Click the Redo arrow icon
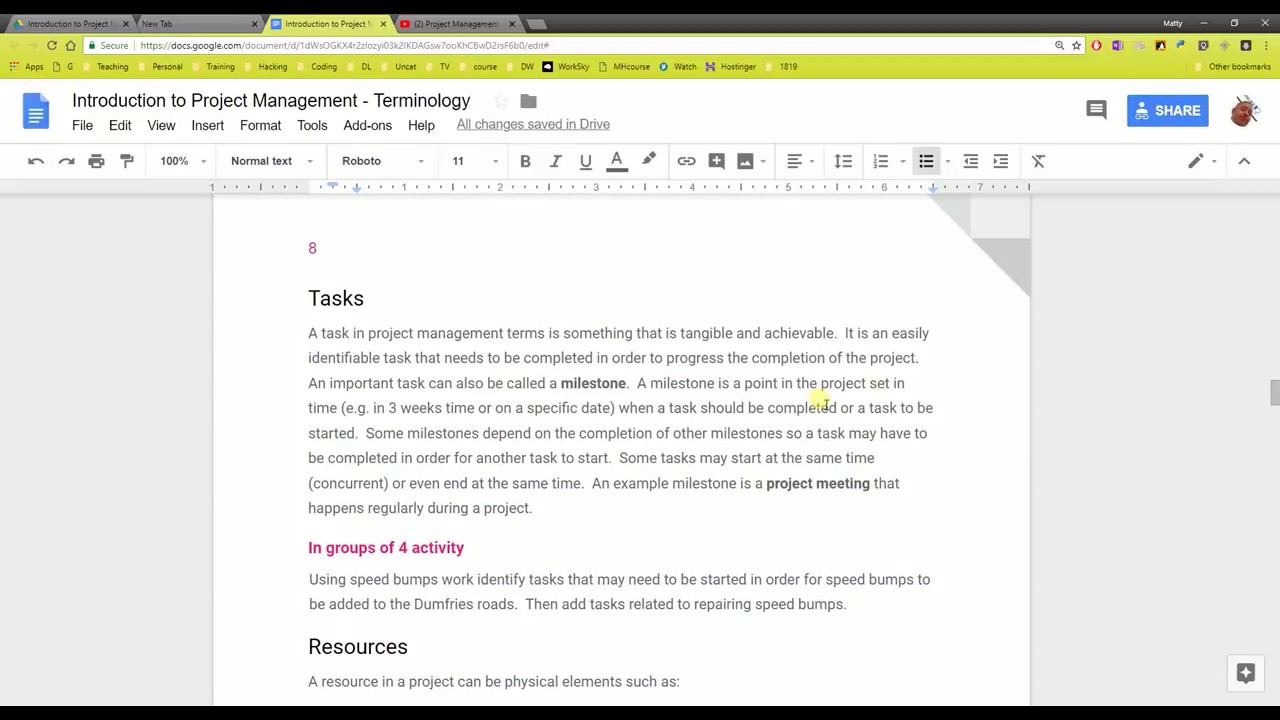Image resolution: width=1280 pixels, height=720 pixels. point(66,161)
